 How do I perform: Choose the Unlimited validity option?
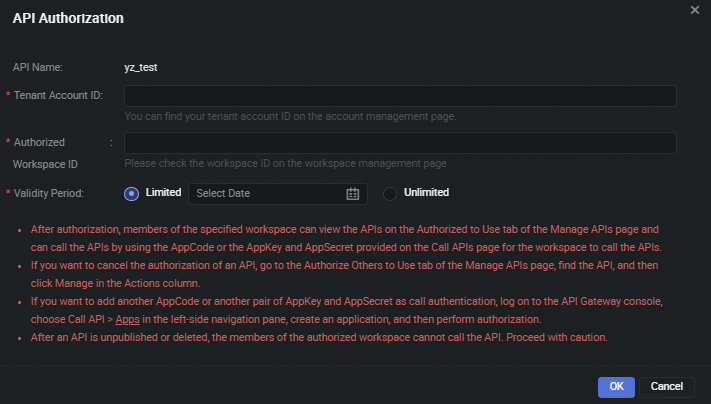[x=390, y=193]
